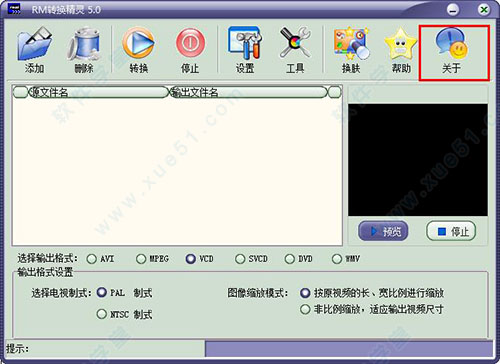The image size is (500, 364).
Task: Close the RM转换精灵 window
Action: coord(484,9)
